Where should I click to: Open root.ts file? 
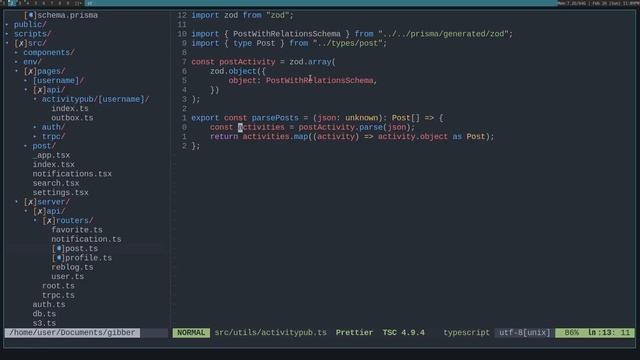click(x=58, y=286)
